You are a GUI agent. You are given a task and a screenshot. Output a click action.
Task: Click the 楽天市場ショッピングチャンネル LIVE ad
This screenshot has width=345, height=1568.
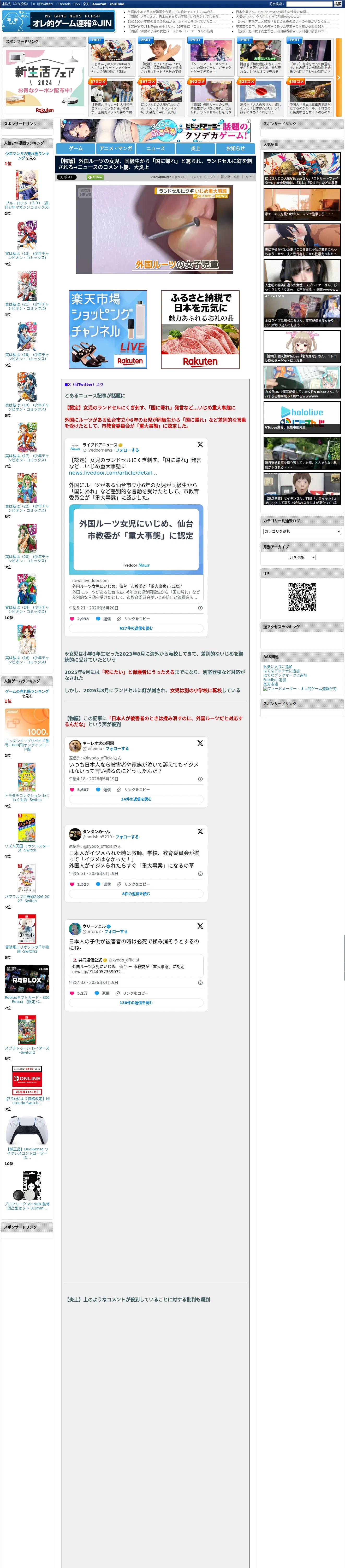pos(108,329)
